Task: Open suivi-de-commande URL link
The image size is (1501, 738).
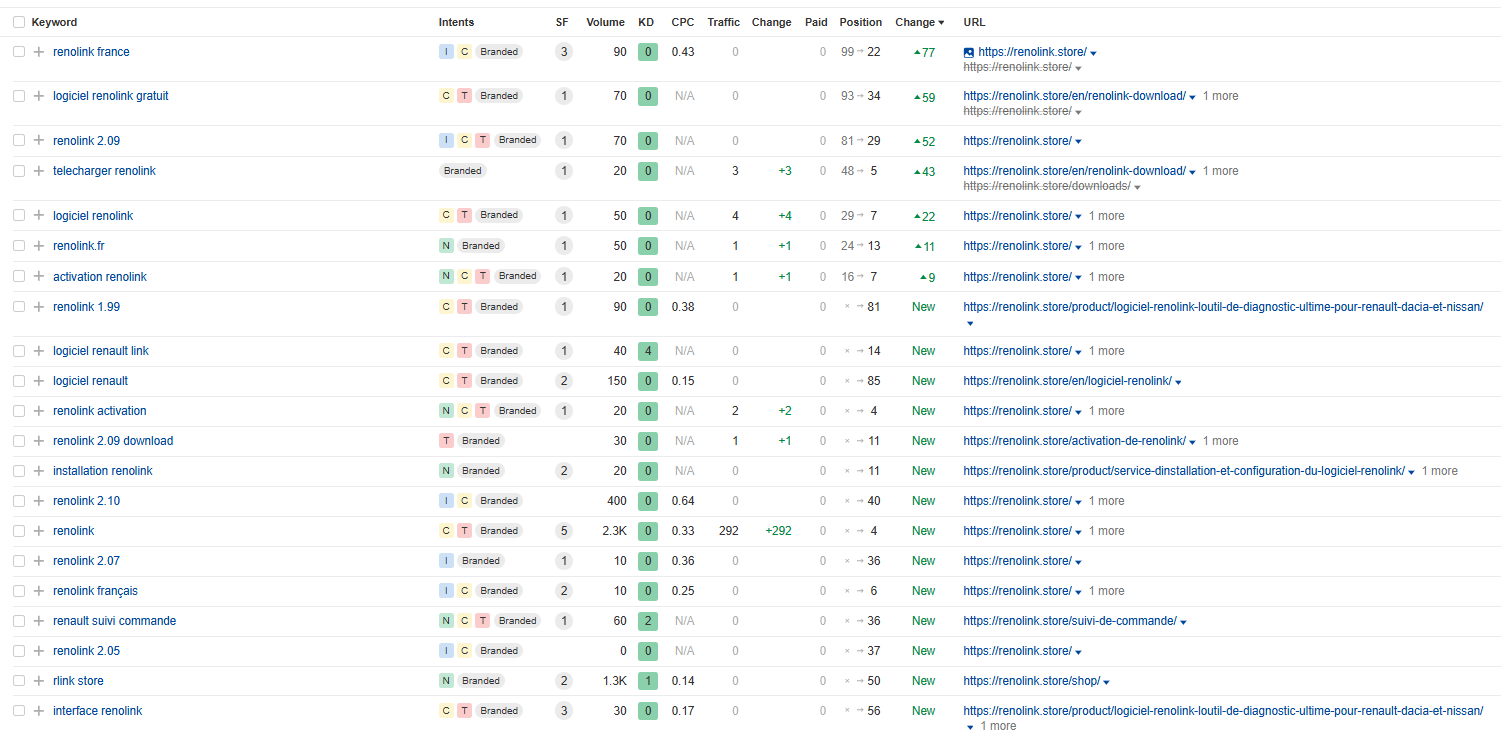Action: click(1069, 621)
